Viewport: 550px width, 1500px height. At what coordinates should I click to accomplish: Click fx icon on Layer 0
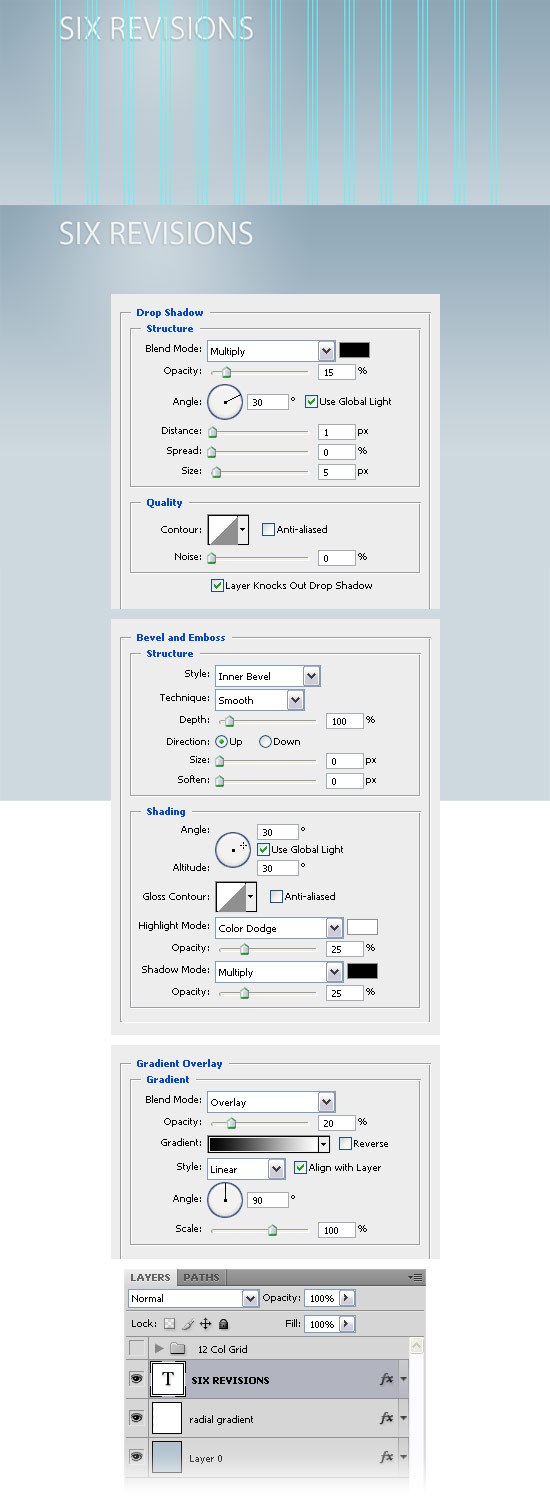click(386, 1457)
